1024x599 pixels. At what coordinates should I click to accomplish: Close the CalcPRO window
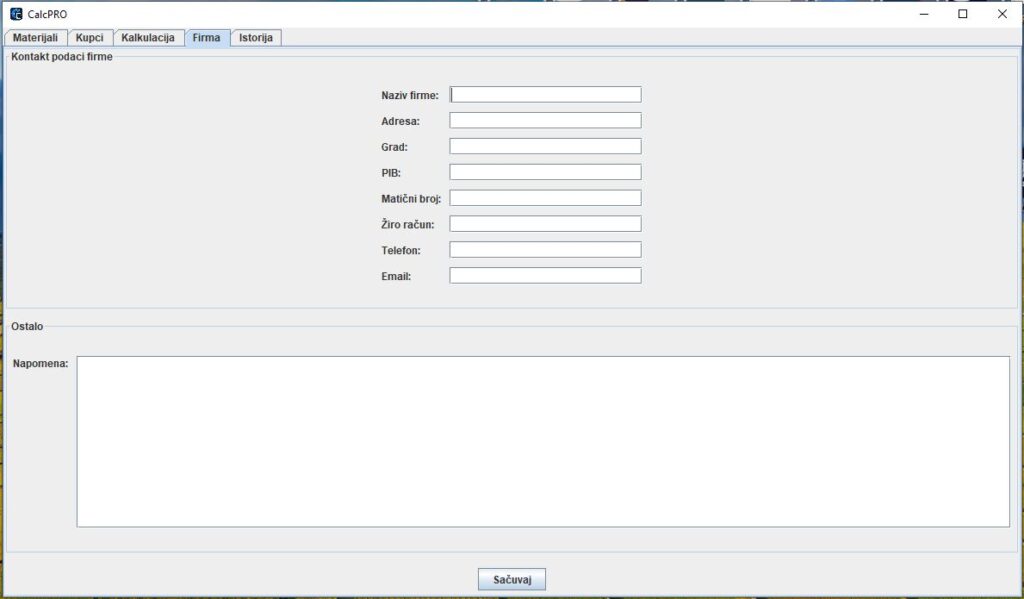1002,14
